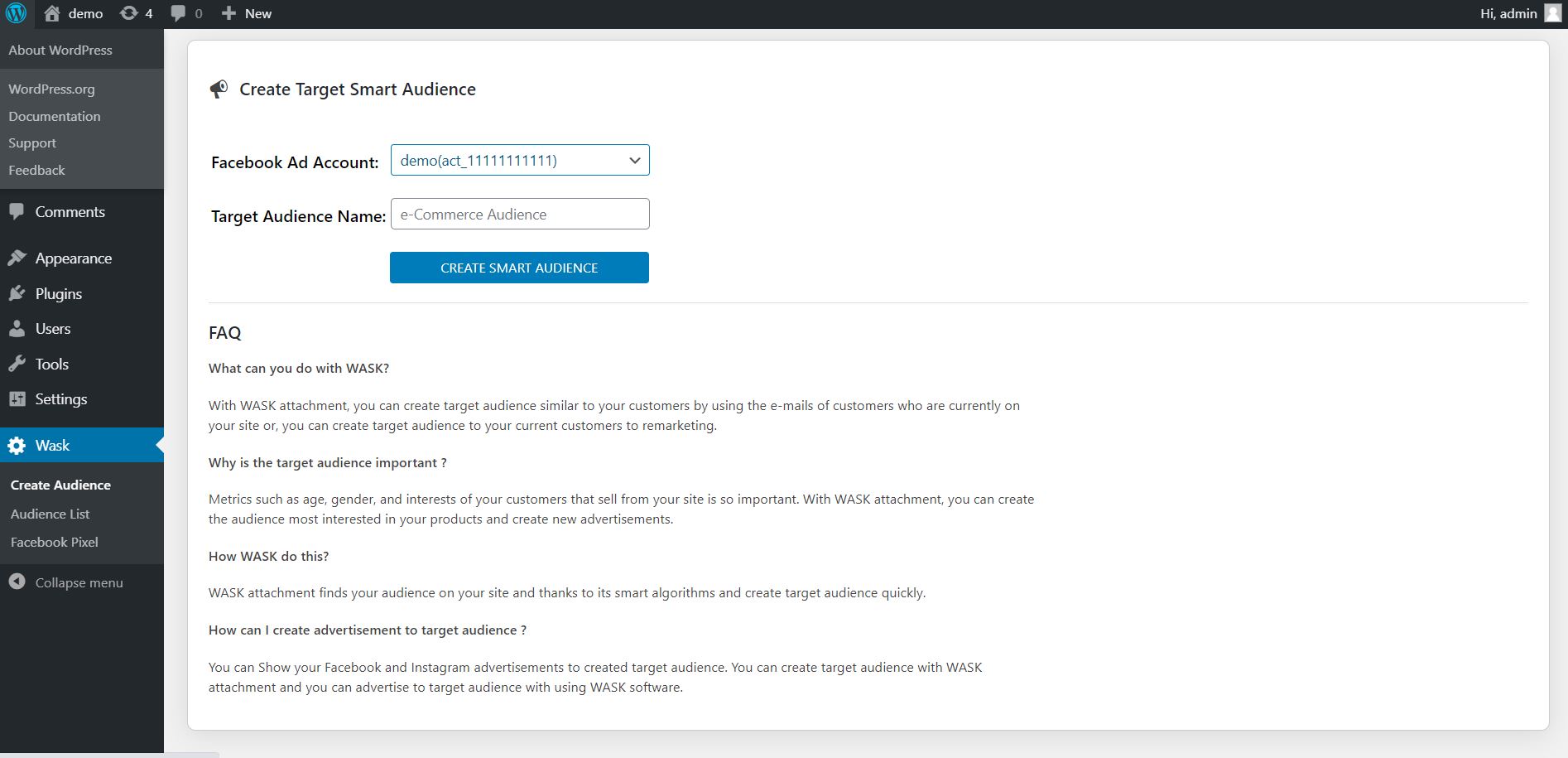Click the Hi, admin account text
This screenshot has height=758, width=1568.
1508,14
